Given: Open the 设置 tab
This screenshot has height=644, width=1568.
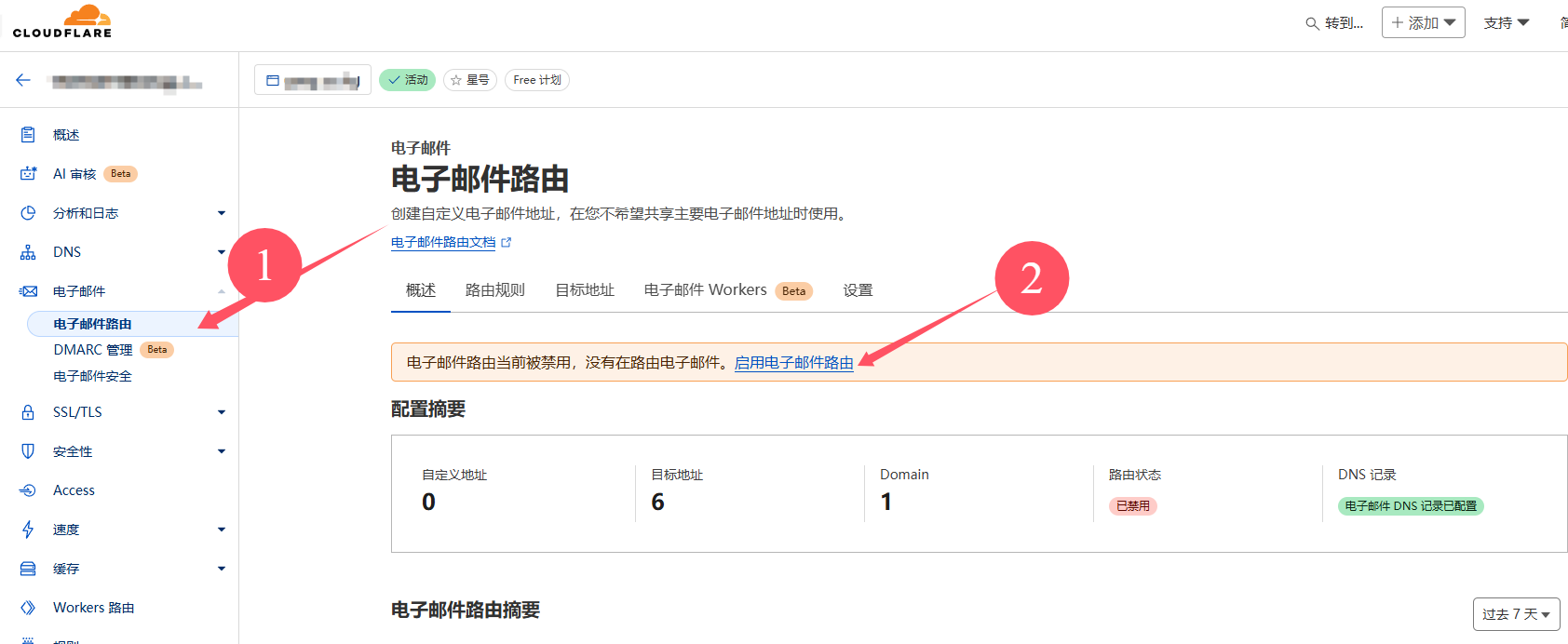Looking at the screenshot, I should 858,290.
